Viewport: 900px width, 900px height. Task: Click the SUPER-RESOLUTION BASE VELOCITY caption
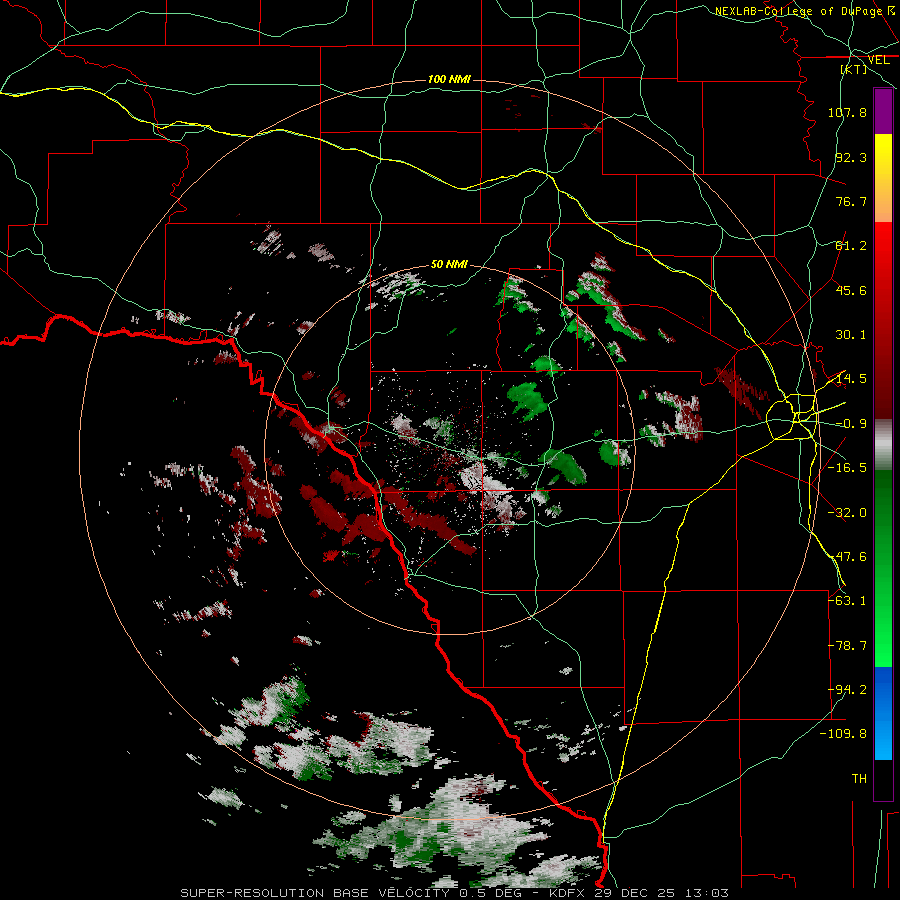pyautogui.click(x=315, y=893)
